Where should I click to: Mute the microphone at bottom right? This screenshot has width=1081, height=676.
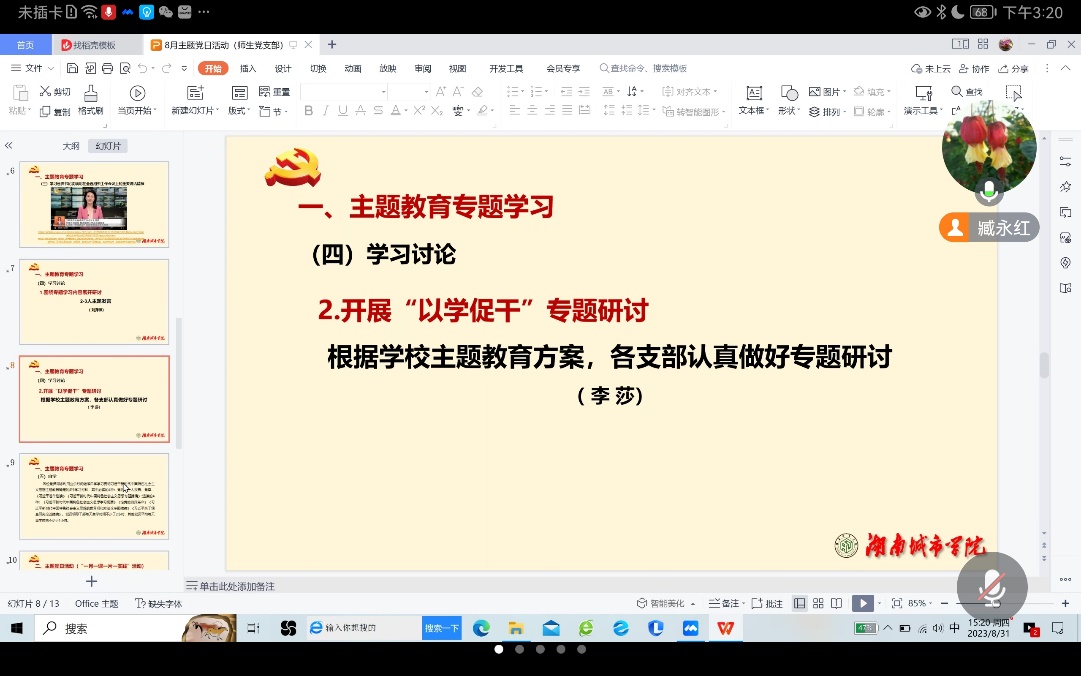coord(990,588)
